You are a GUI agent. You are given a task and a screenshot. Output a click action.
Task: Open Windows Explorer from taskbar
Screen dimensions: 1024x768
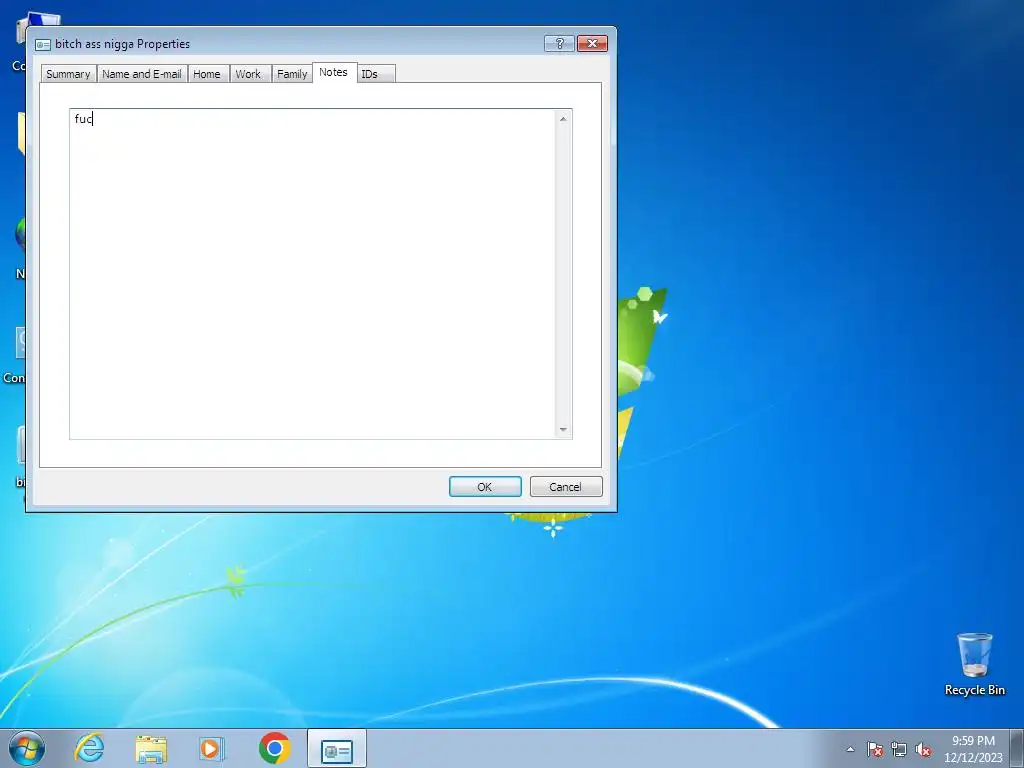(151, 748)
